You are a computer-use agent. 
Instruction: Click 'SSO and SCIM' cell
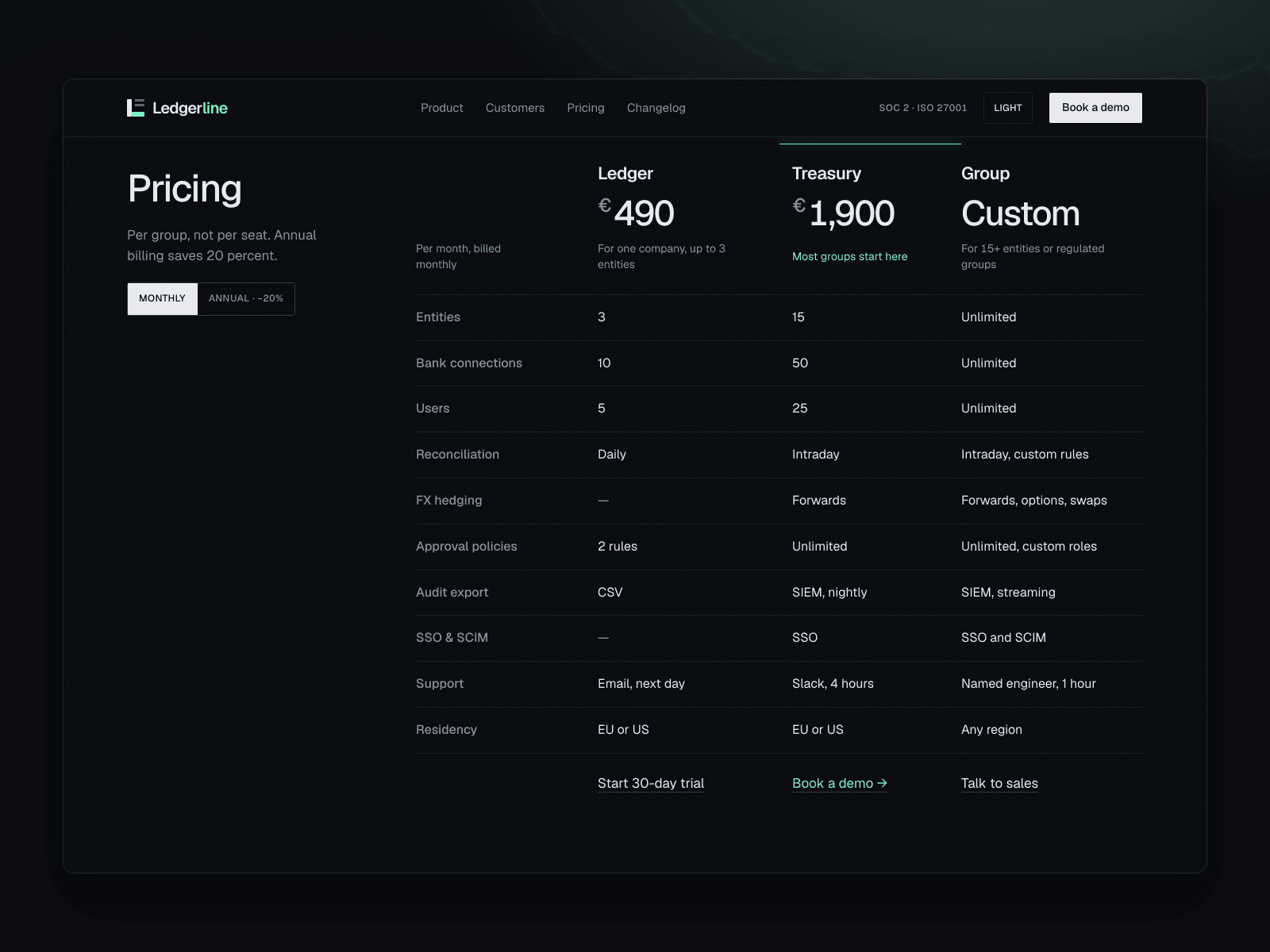(x=1003, y=638)
